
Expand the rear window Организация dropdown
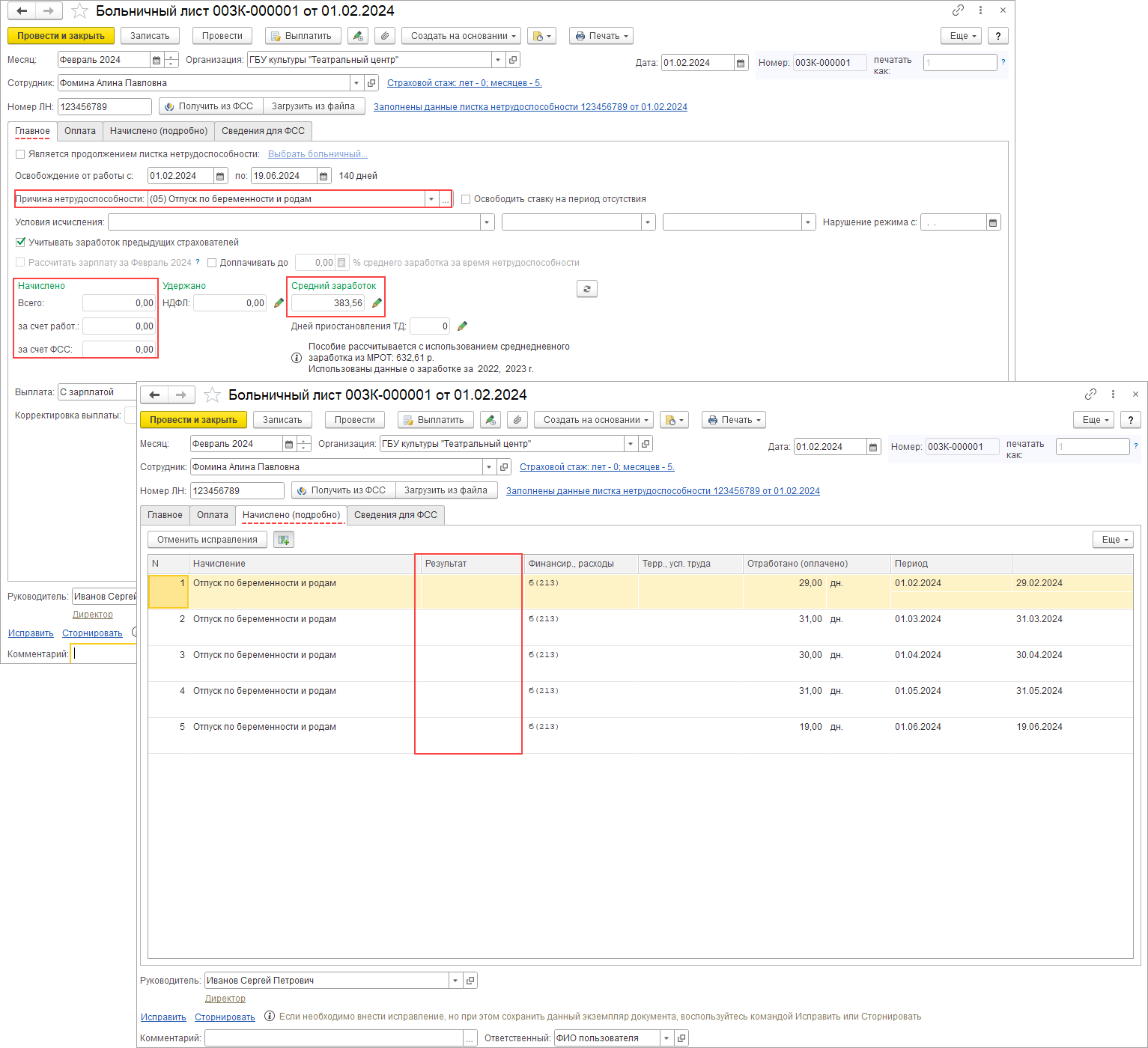(x=498, y=60)
